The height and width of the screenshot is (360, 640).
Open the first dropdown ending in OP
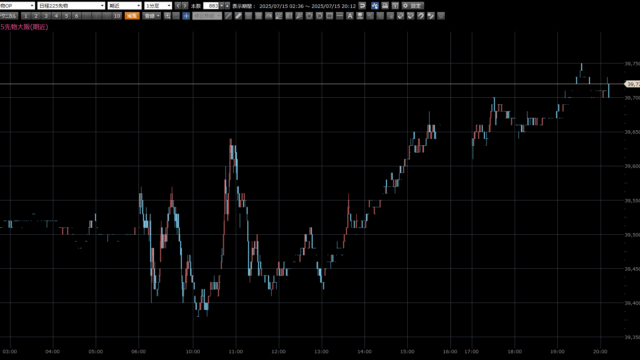click(x=17, y=6)
